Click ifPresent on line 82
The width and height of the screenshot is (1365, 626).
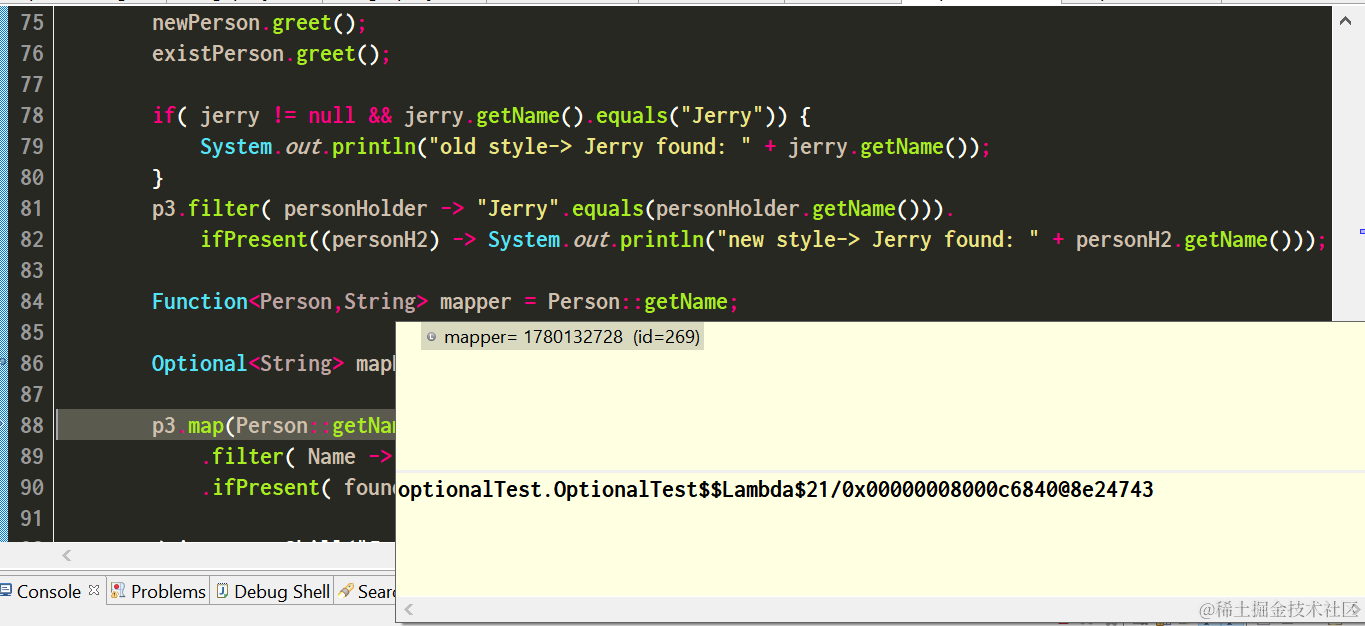(x=254, y=239)
